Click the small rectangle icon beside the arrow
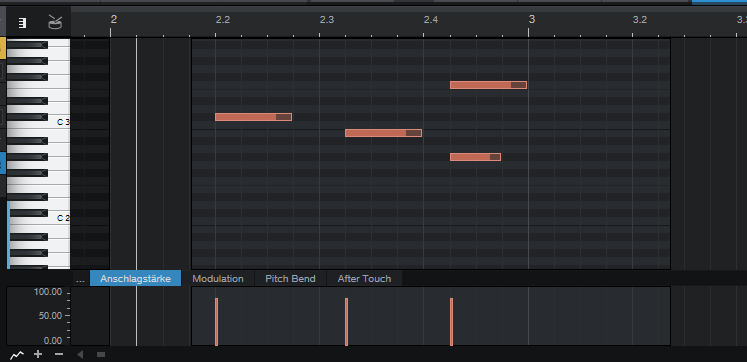747x362 pixels. pyautogui.click(x=101, y=354)
